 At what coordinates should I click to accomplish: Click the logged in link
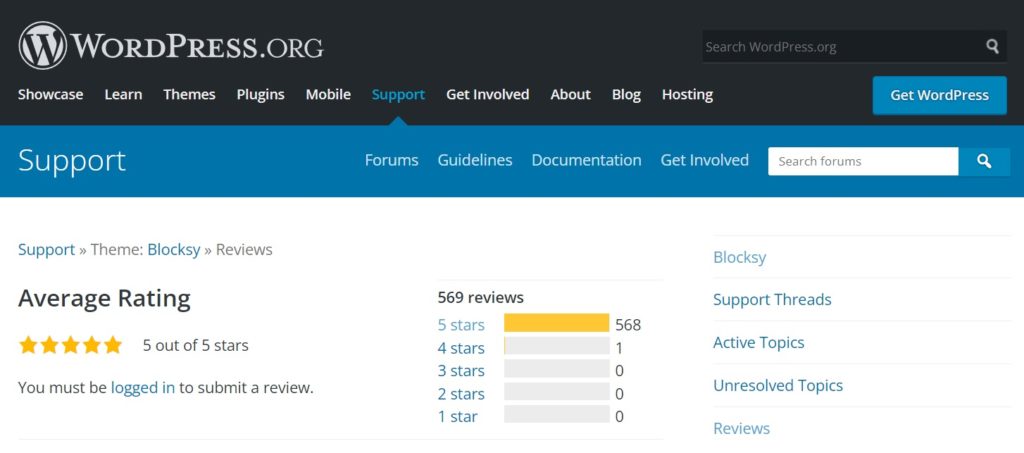(x=143, y=388)
